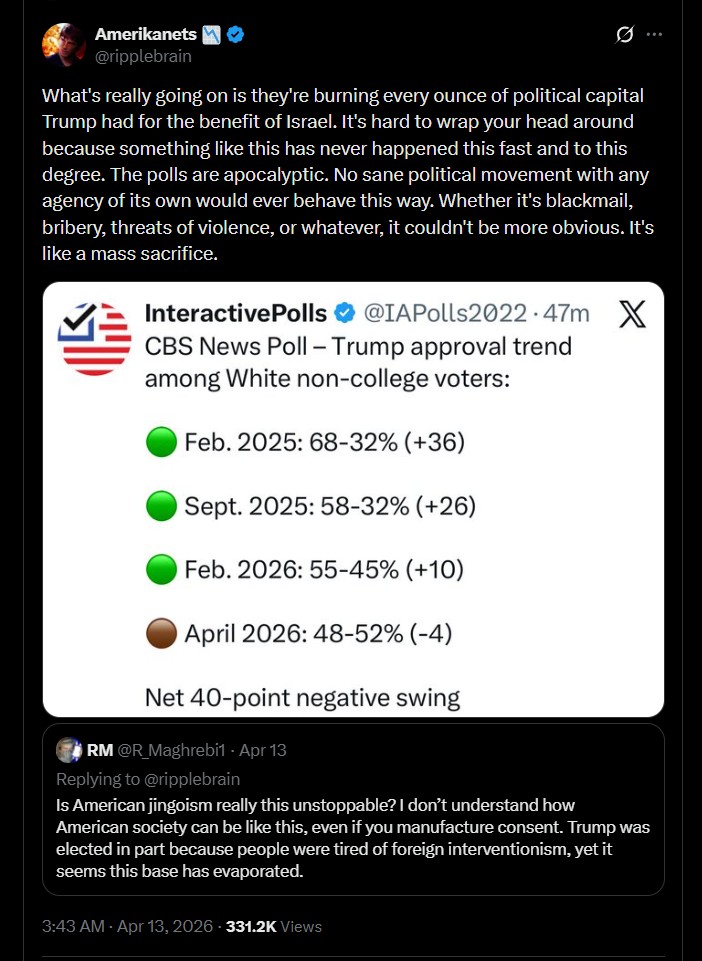Click the green circle beside Feb. 2025
Screen dimensions: 702x961
[x=162, y=442]
